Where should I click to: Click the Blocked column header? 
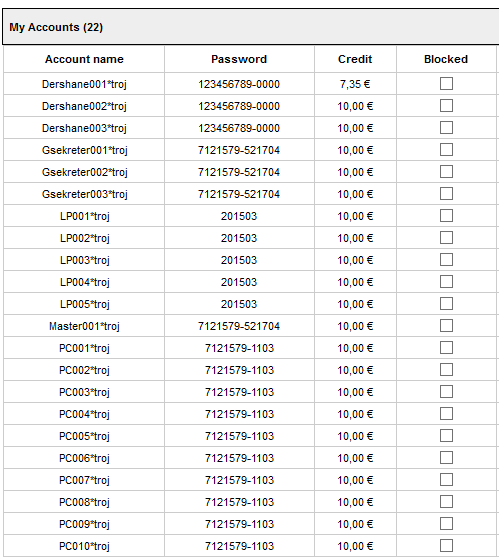(x=446, y=59)
